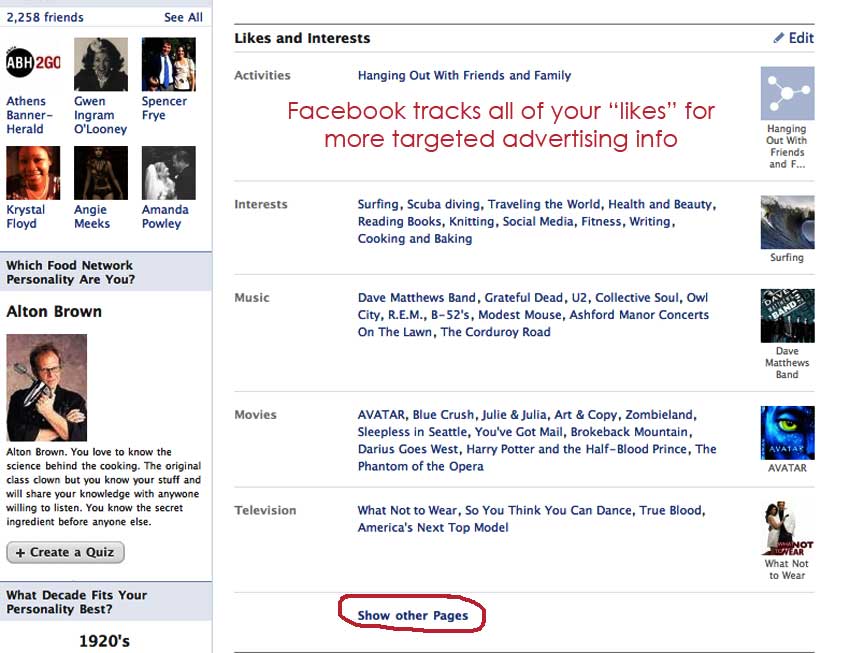The width and height of the screenshot is (864, 653).
Task: Click the Fitness interest link
Action: 601,221
